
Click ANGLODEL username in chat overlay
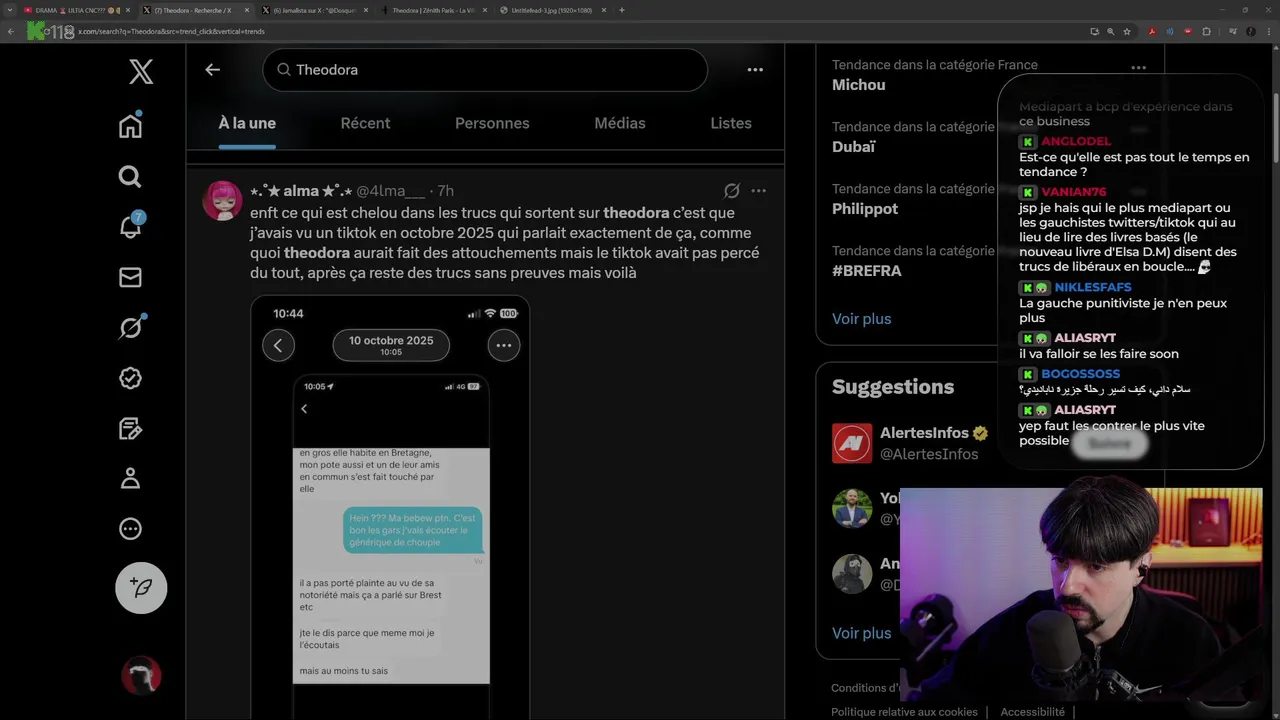coord(1076,142)
